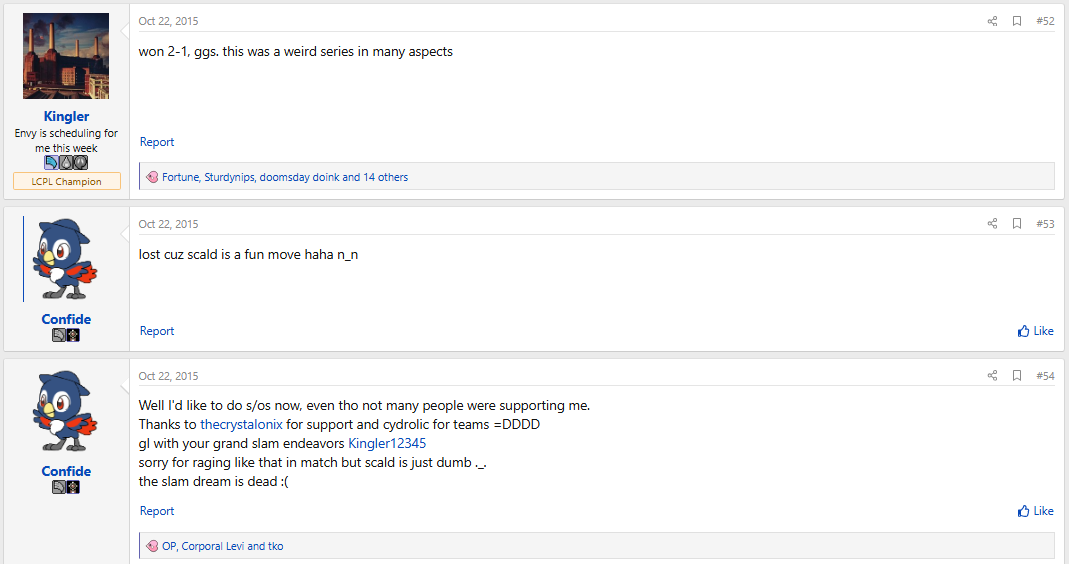Bookmark post #54
Viewport: 1069px width, 564px height.
pyautogui.click(x=1017, y=376)
